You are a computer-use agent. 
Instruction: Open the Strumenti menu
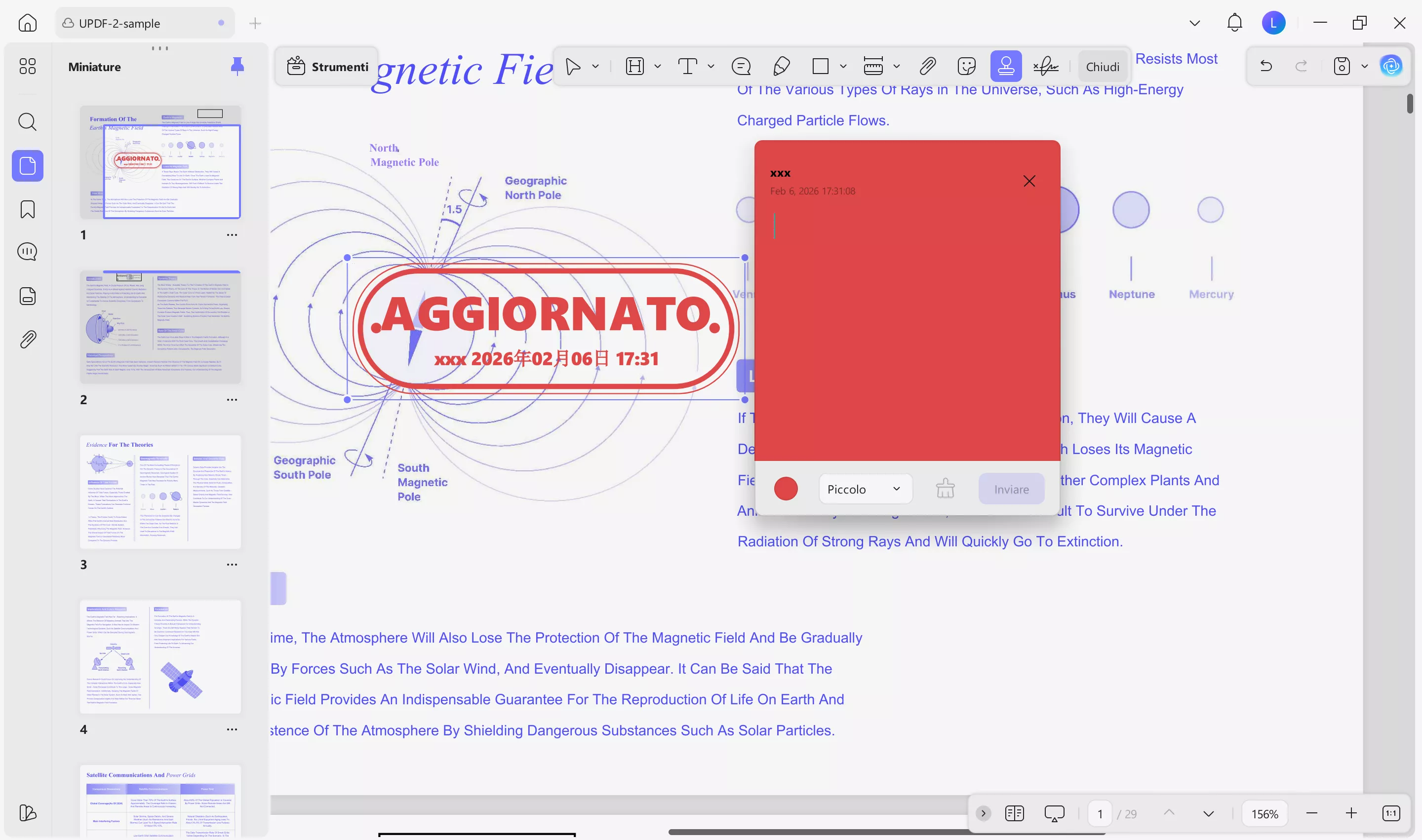pos(327,66)
